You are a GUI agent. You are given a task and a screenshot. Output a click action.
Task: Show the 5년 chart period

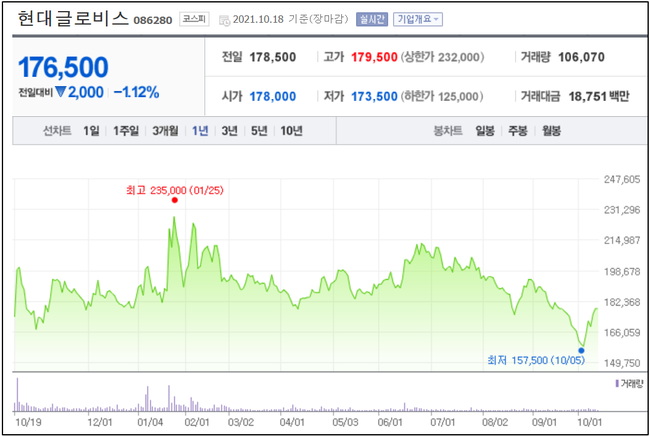tap(259, 131)
